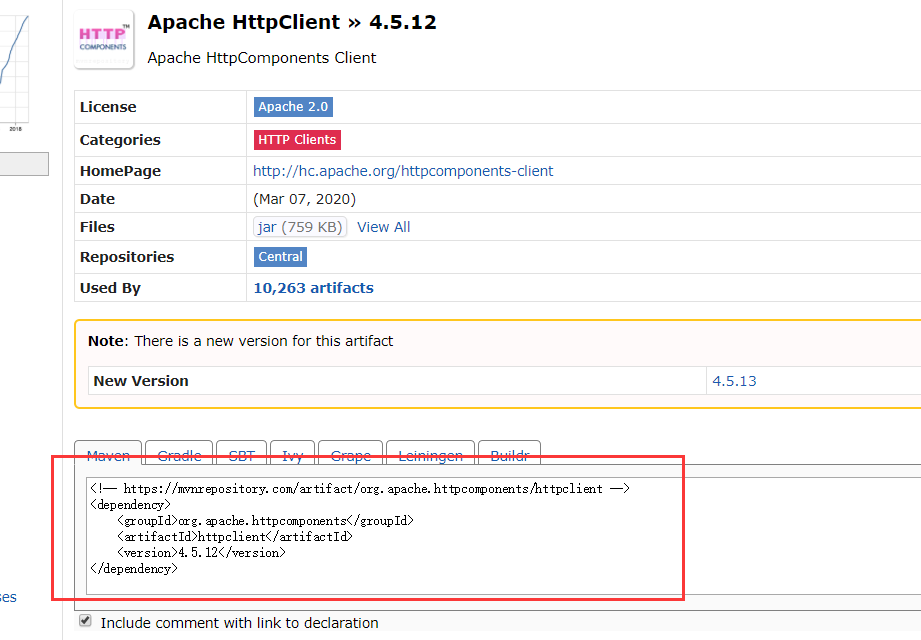Click the View All files link
Image resolution: width=921 pixels, height=640 pixels.
tap(383, 226)
